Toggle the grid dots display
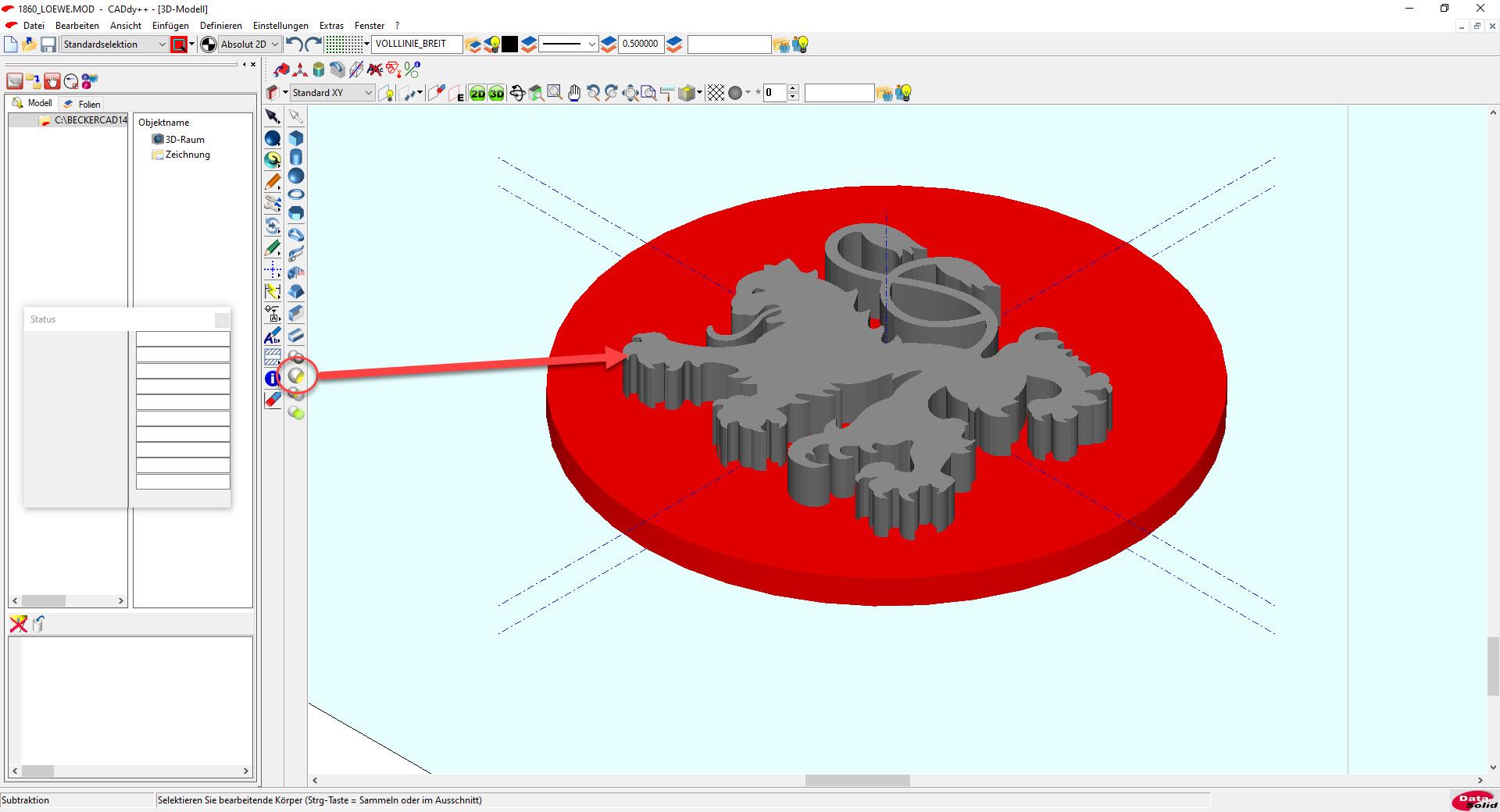1500x812 pixels. coord(344,45)
